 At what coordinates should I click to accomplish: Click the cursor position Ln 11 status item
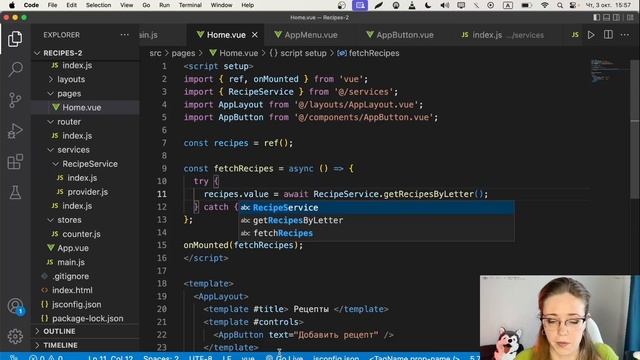(111, 357)
